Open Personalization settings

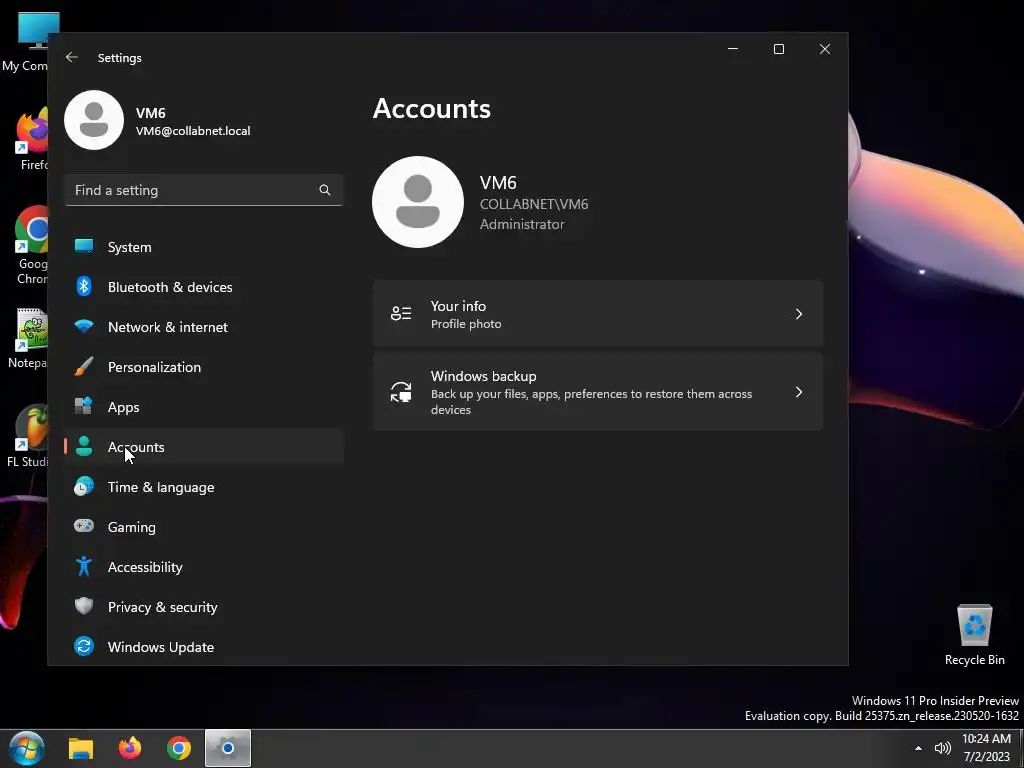coord(204,366)
